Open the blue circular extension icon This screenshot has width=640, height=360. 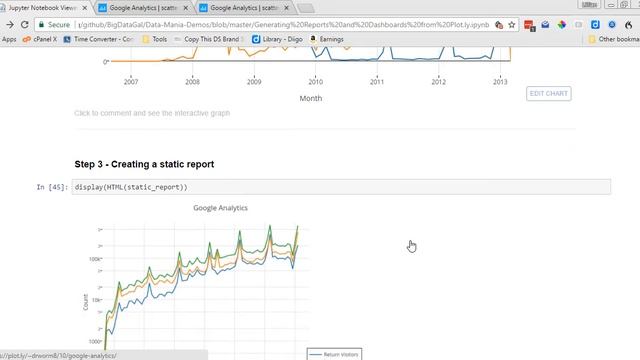coord(612,25)
